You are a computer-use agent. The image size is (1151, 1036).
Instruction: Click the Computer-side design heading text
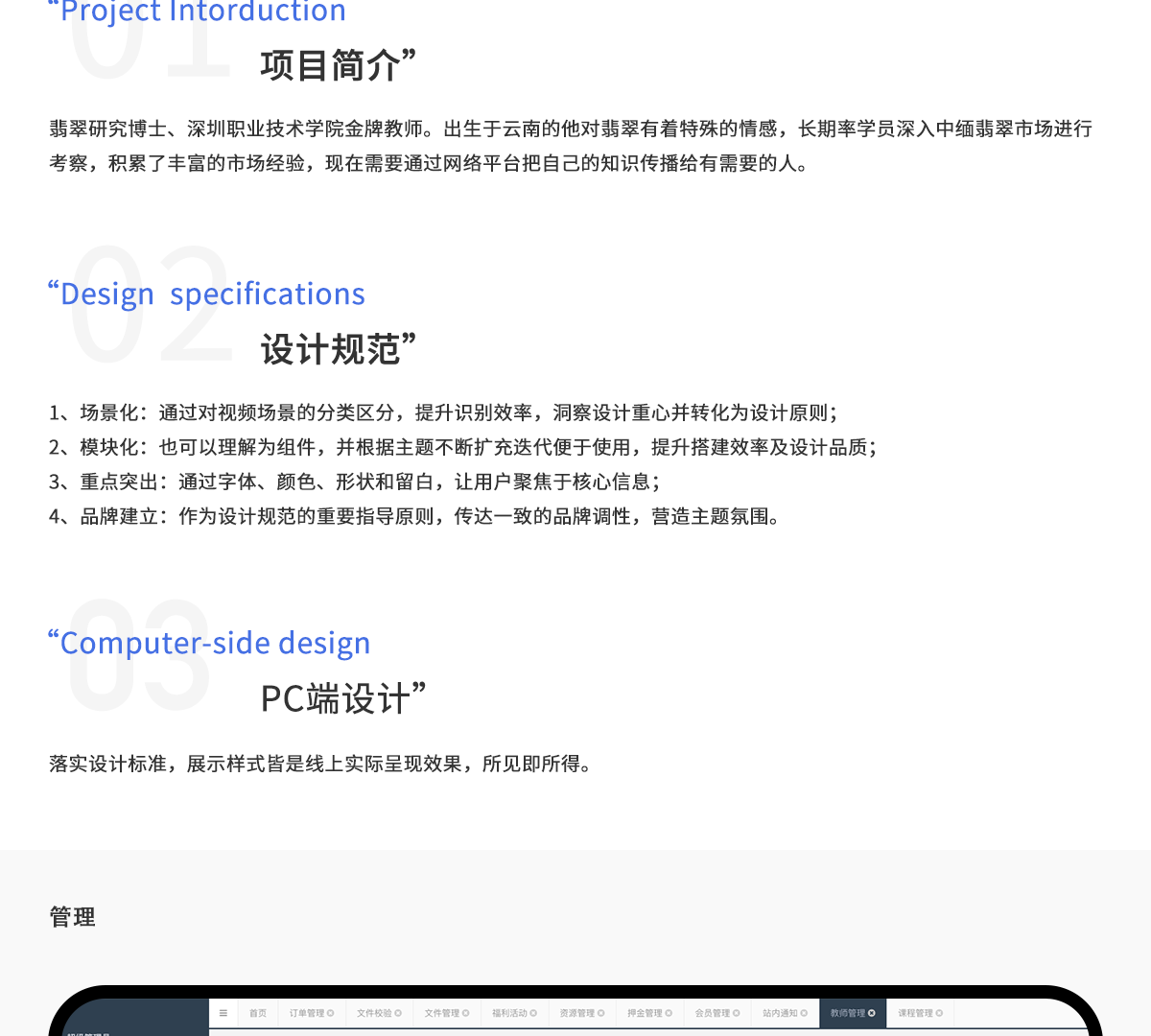point(215,643)
